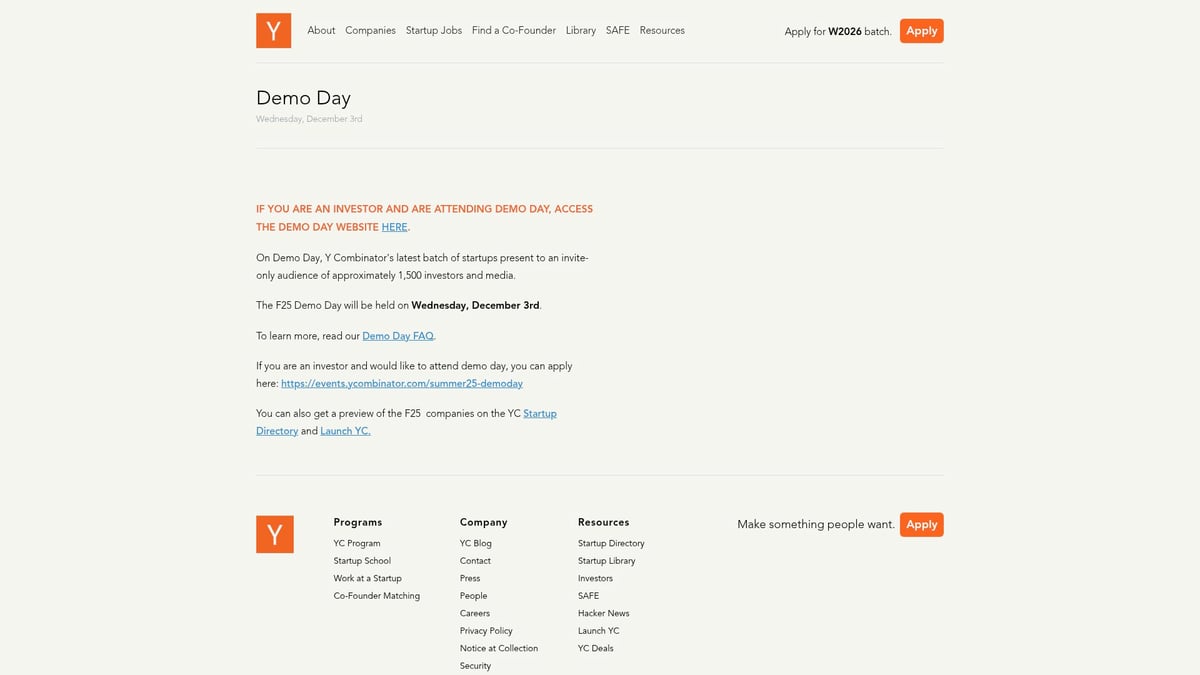Click the Programs footer column heading
The height and width of the screenshot is (675, 1200).
[x=358, y=522]
